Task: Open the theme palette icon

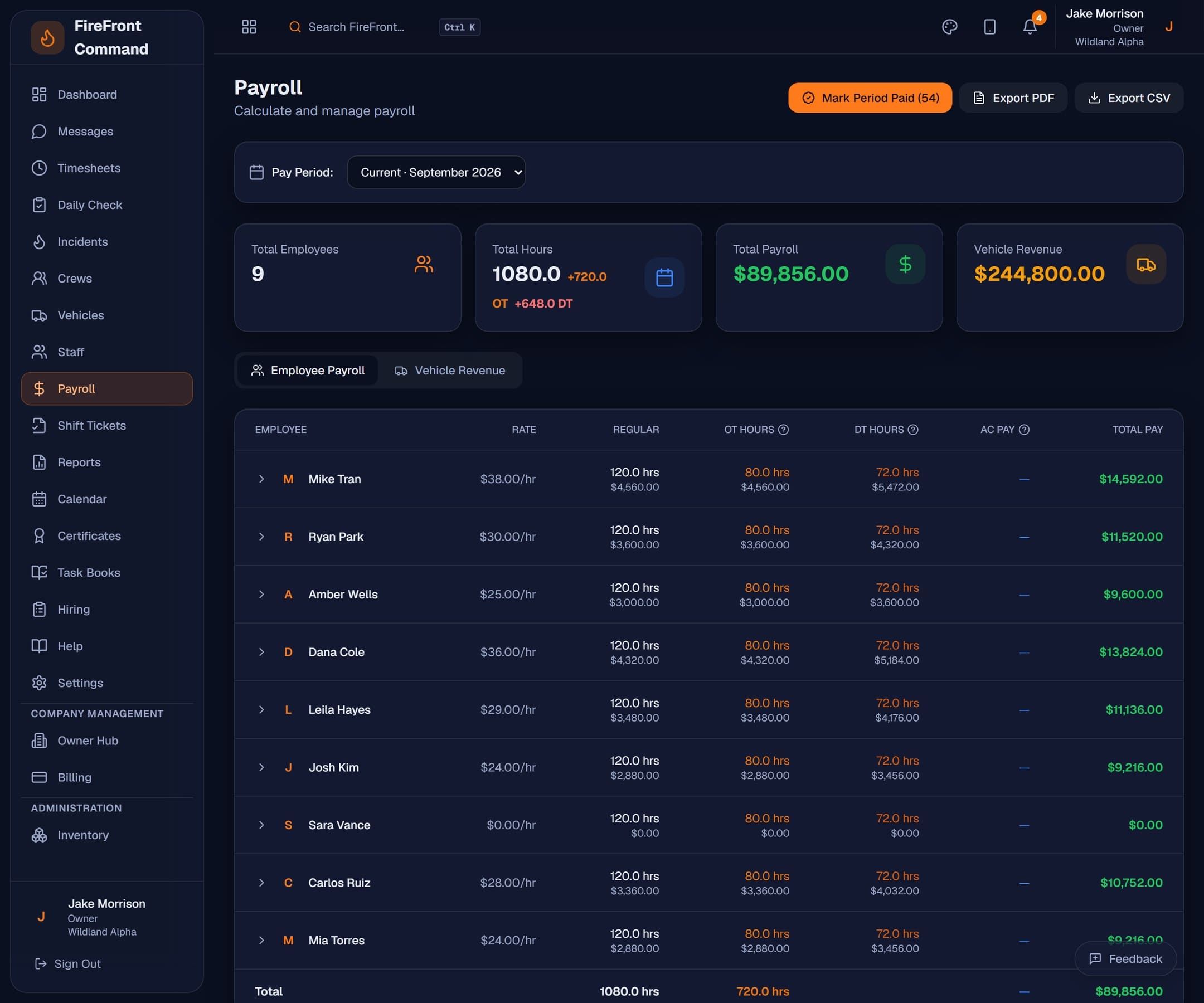Action: (x=949, y=27)
